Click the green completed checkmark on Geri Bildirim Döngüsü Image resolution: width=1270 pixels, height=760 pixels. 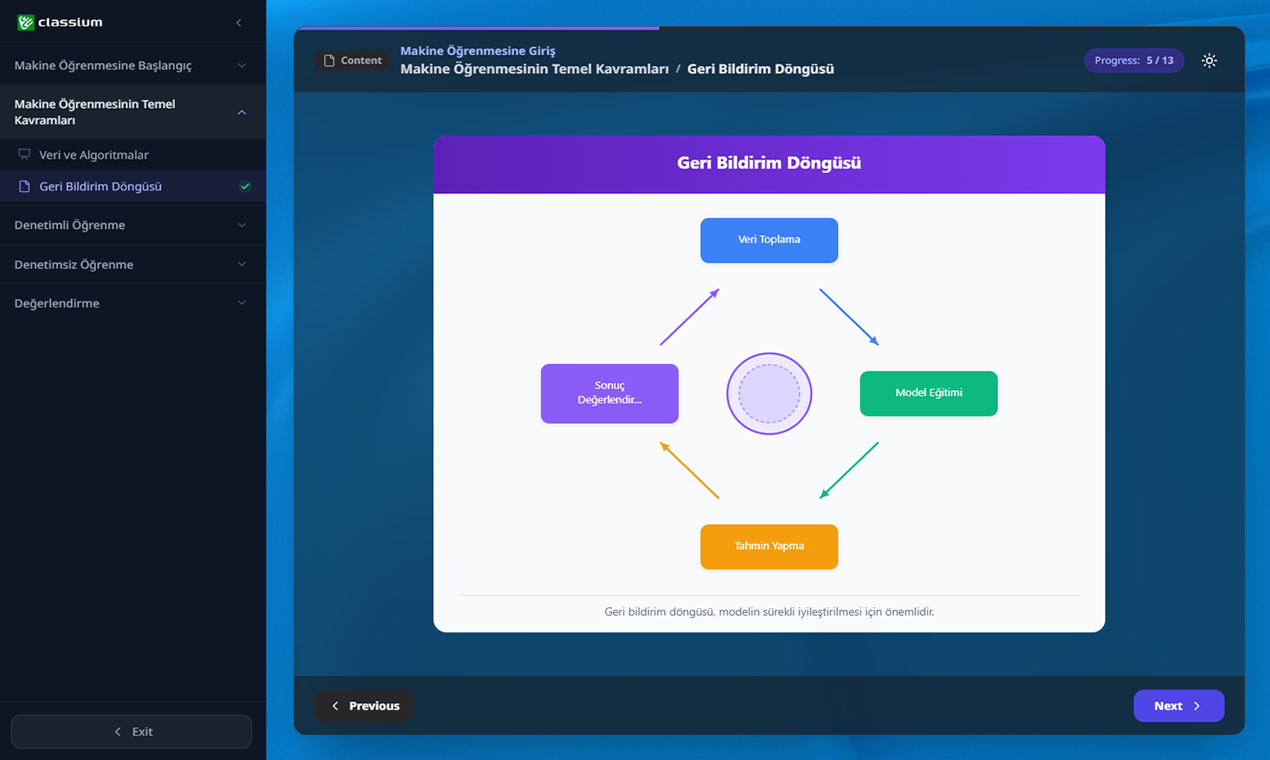pos(245,187)
